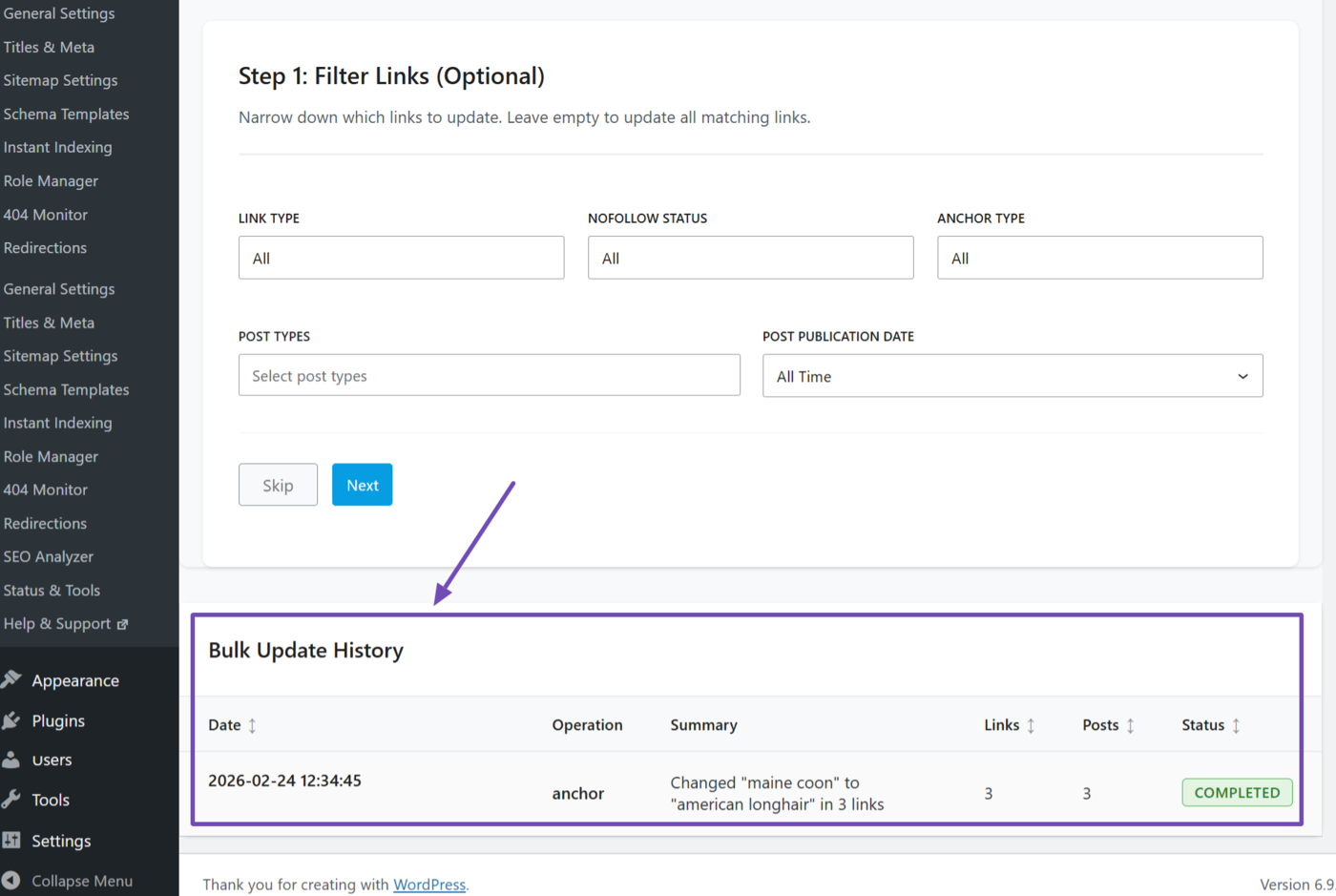Open the 404 Monitor section
This screenshot has width=1336, height=896.
coord(45,490)
